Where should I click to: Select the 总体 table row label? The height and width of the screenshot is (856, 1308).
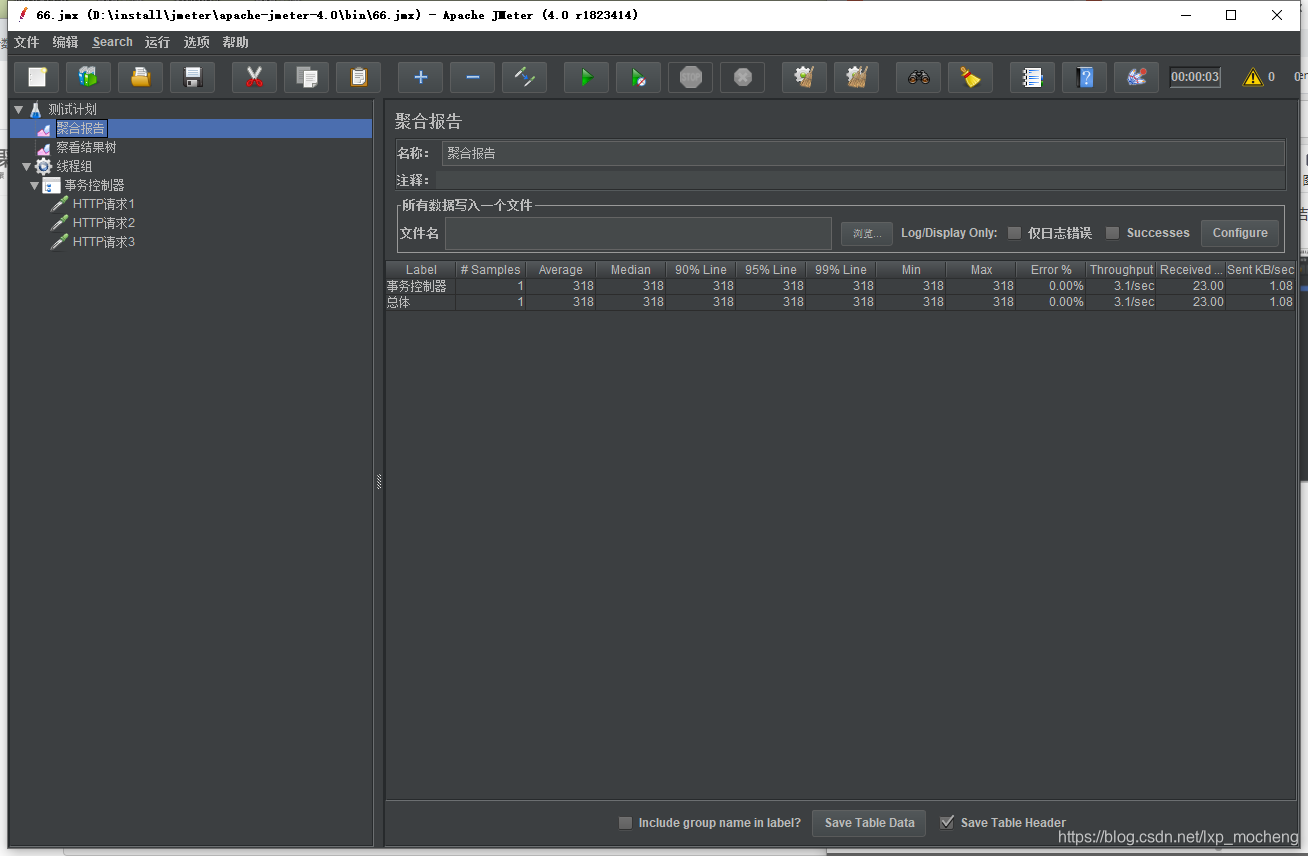pos(398,302)
